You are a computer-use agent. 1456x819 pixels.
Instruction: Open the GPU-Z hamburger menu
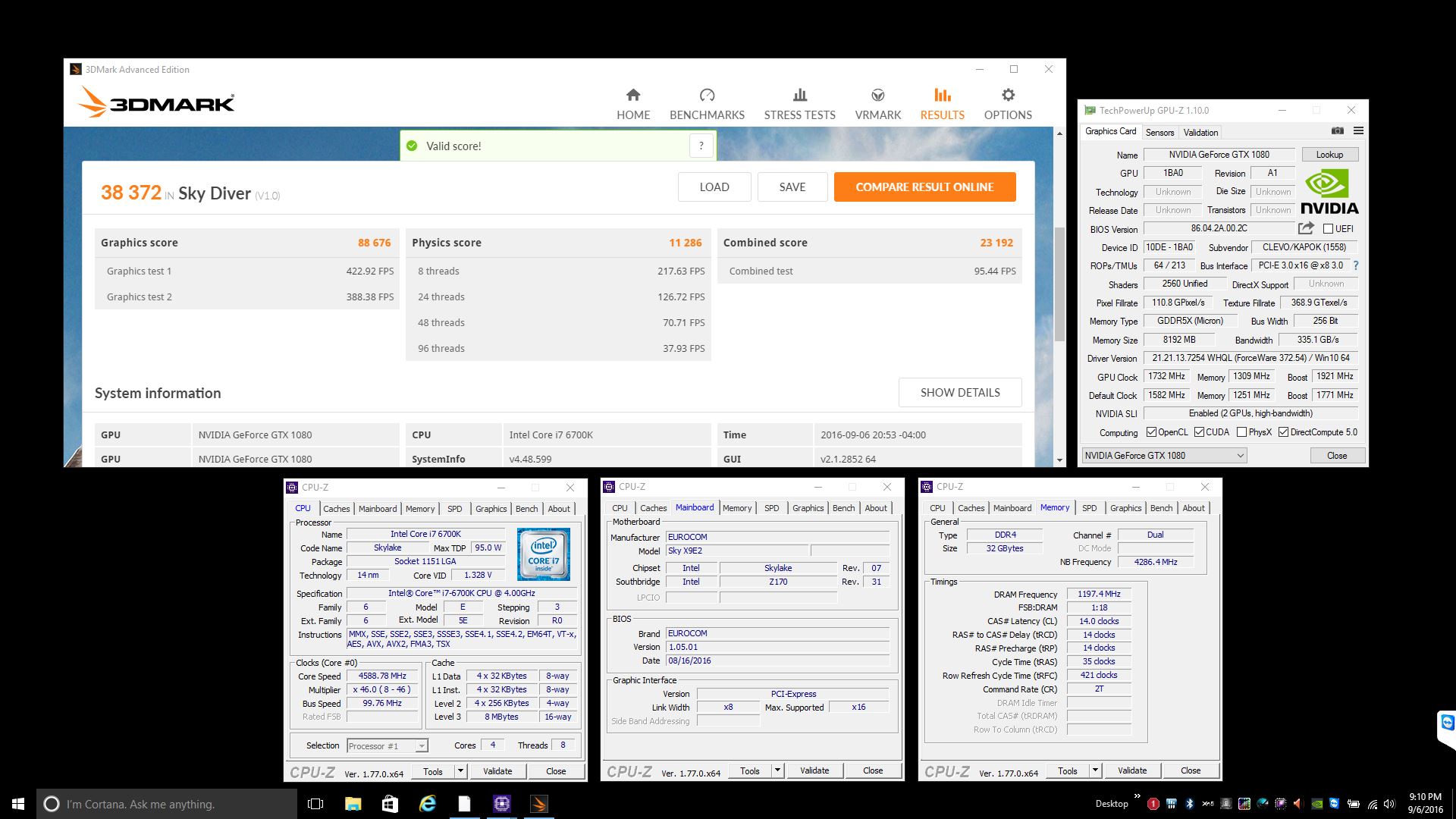[1358, 131]
